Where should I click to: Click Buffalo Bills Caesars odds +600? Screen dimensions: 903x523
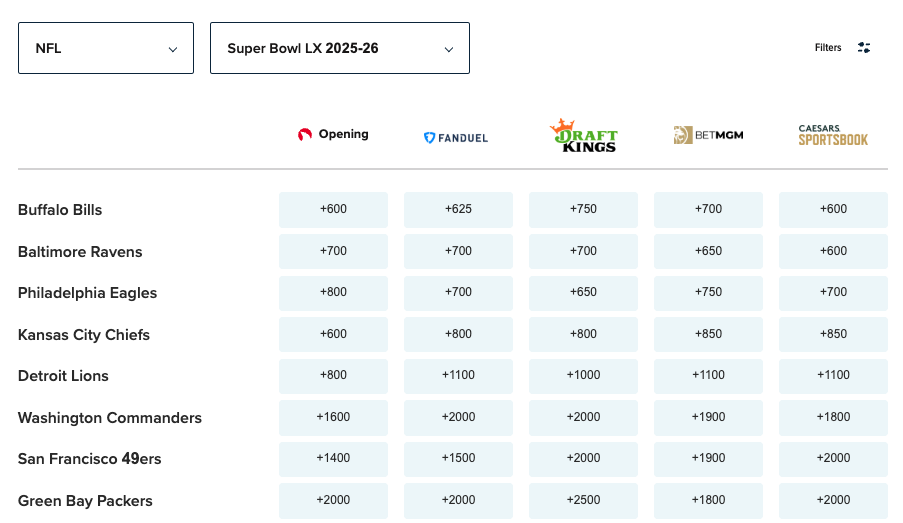pyautogui.click(x=833, y=210)
